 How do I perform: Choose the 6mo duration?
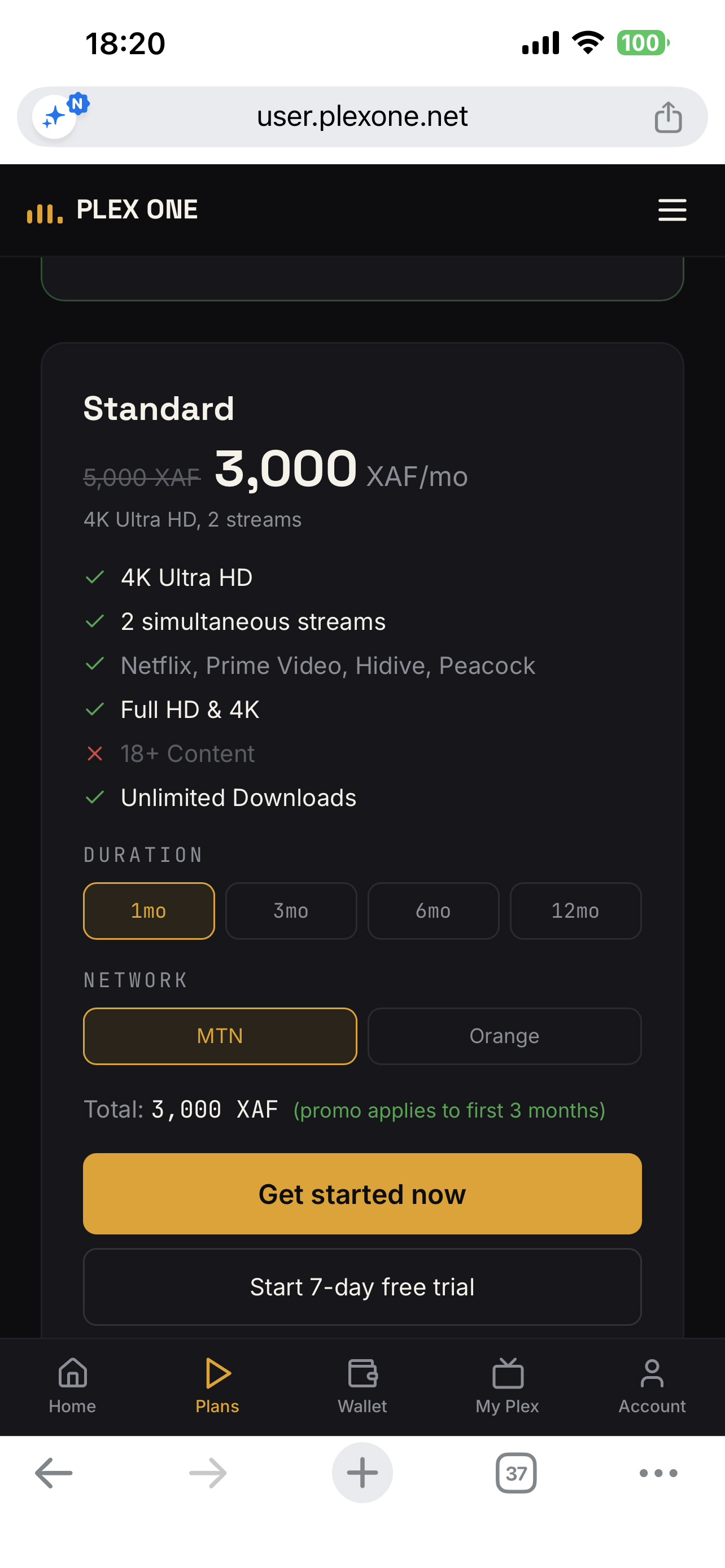point(434,910)
